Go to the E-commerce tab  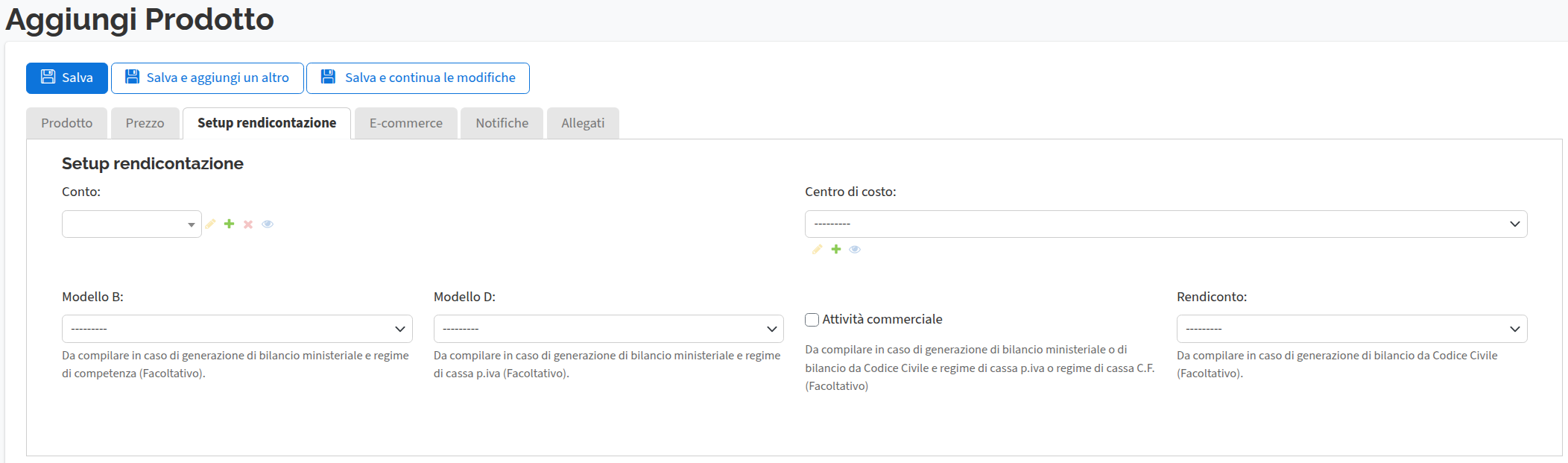click(406, 123)
